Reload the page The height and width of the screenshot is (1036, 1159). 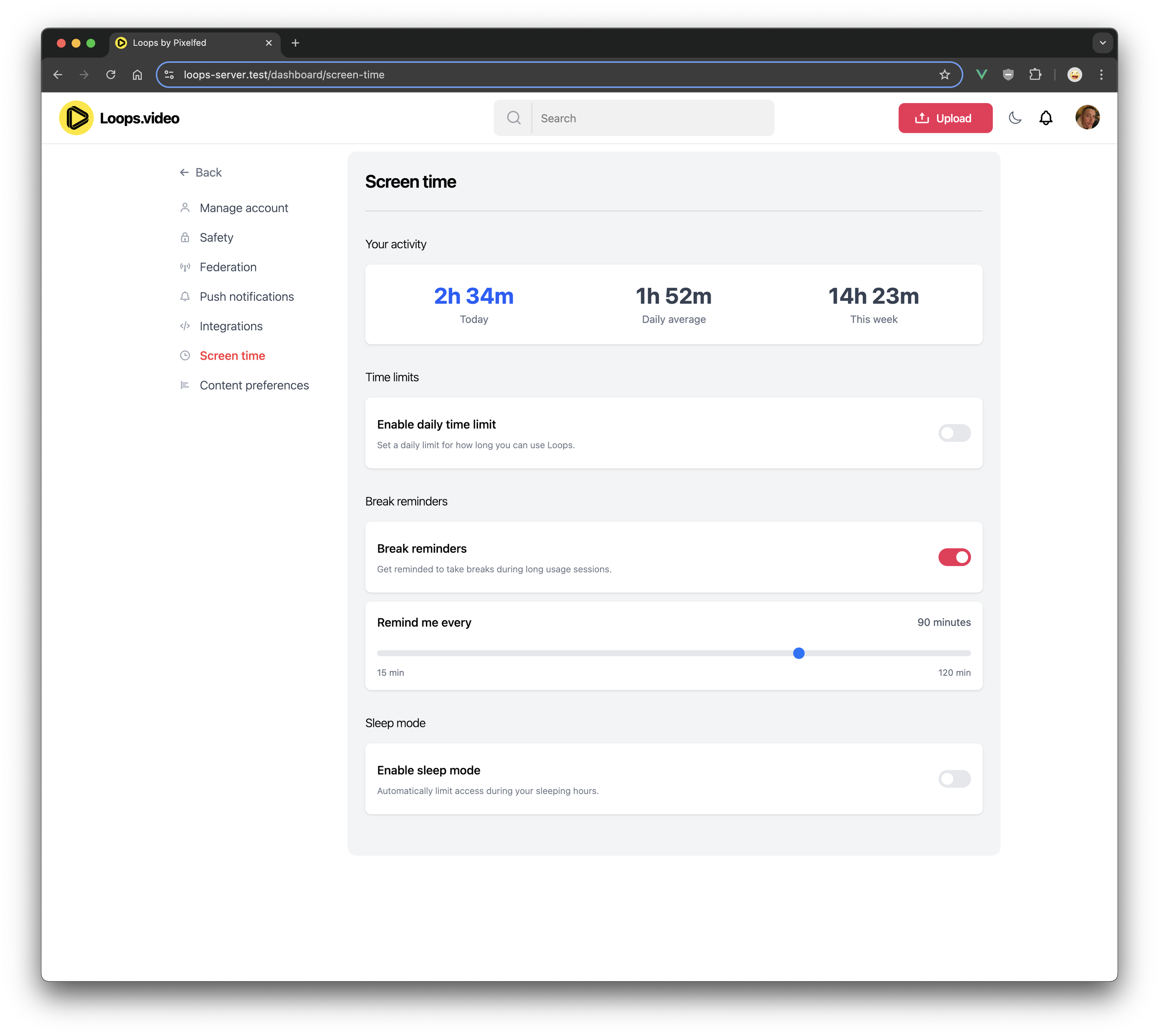pos(111,75)
